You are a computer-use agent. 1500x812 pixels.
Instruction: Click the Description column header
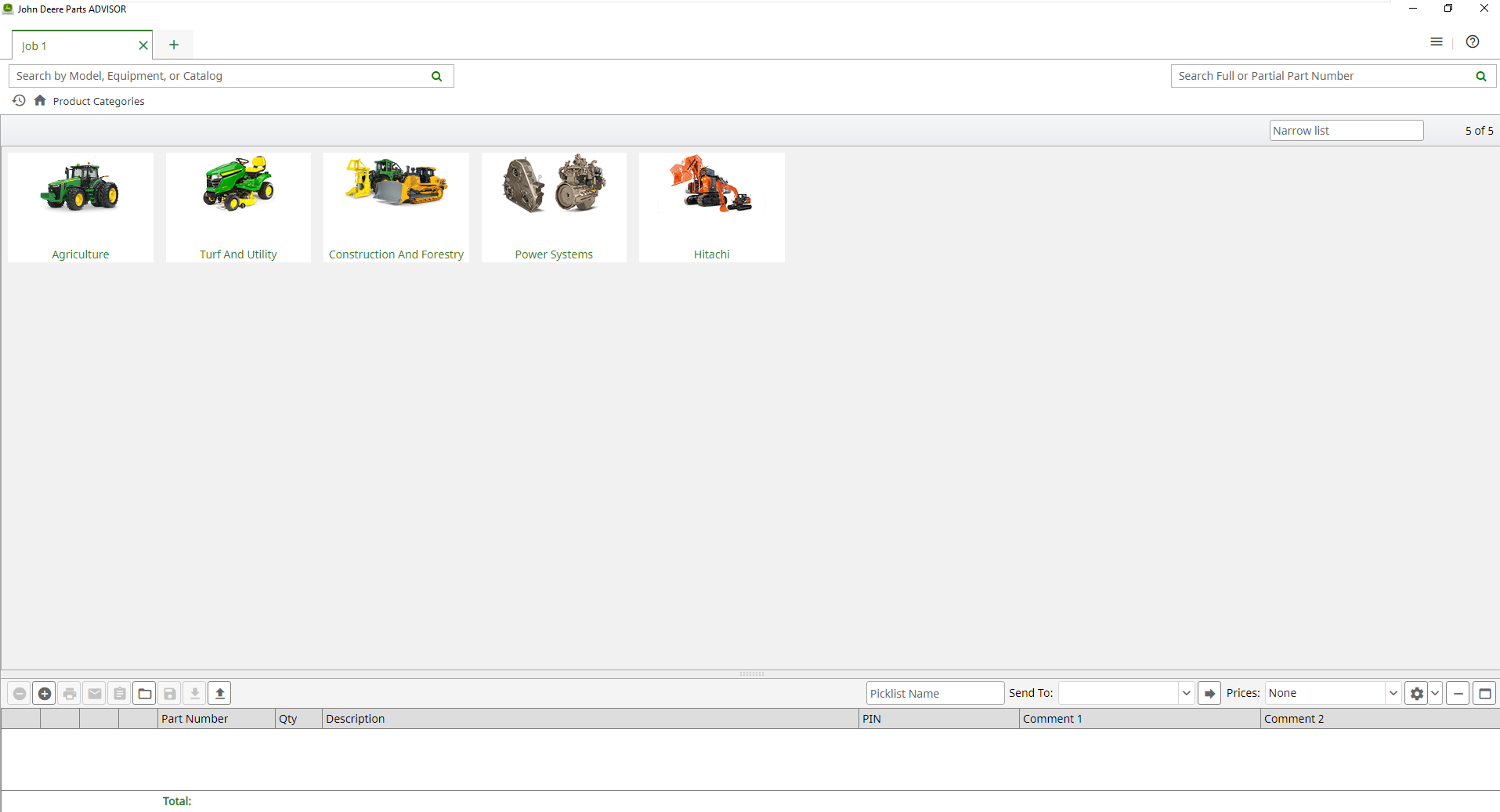point(591,719)
